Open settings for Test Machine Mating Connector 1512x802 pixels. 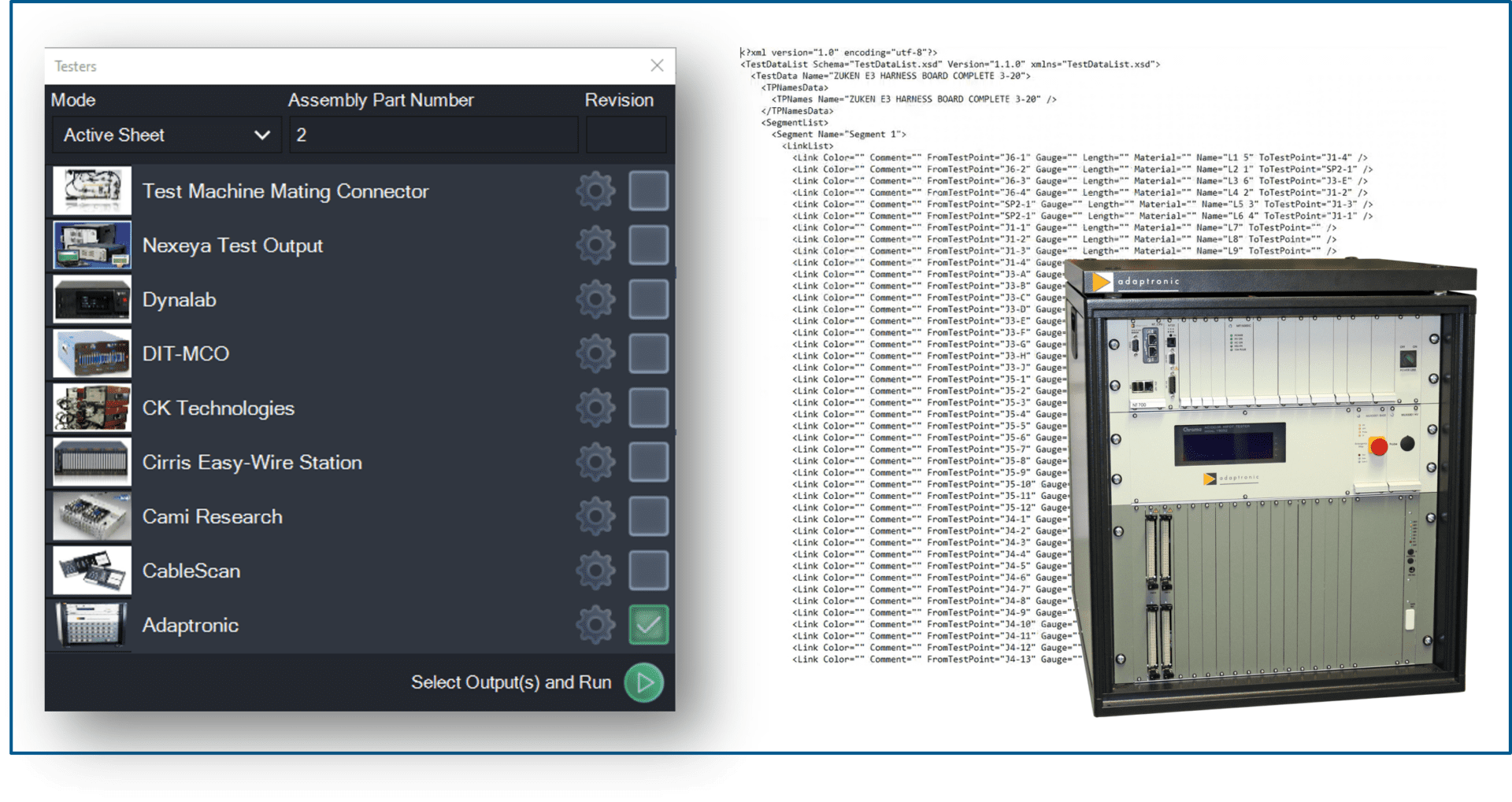pyautogui.click(x=596, y=190)
